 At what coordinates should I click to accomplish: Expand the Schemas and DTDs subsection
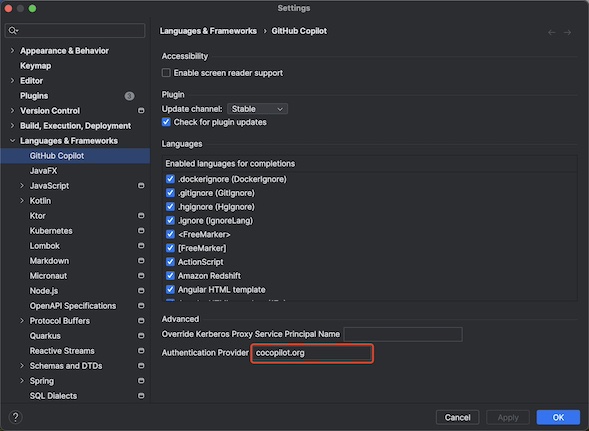coord(22,366)
